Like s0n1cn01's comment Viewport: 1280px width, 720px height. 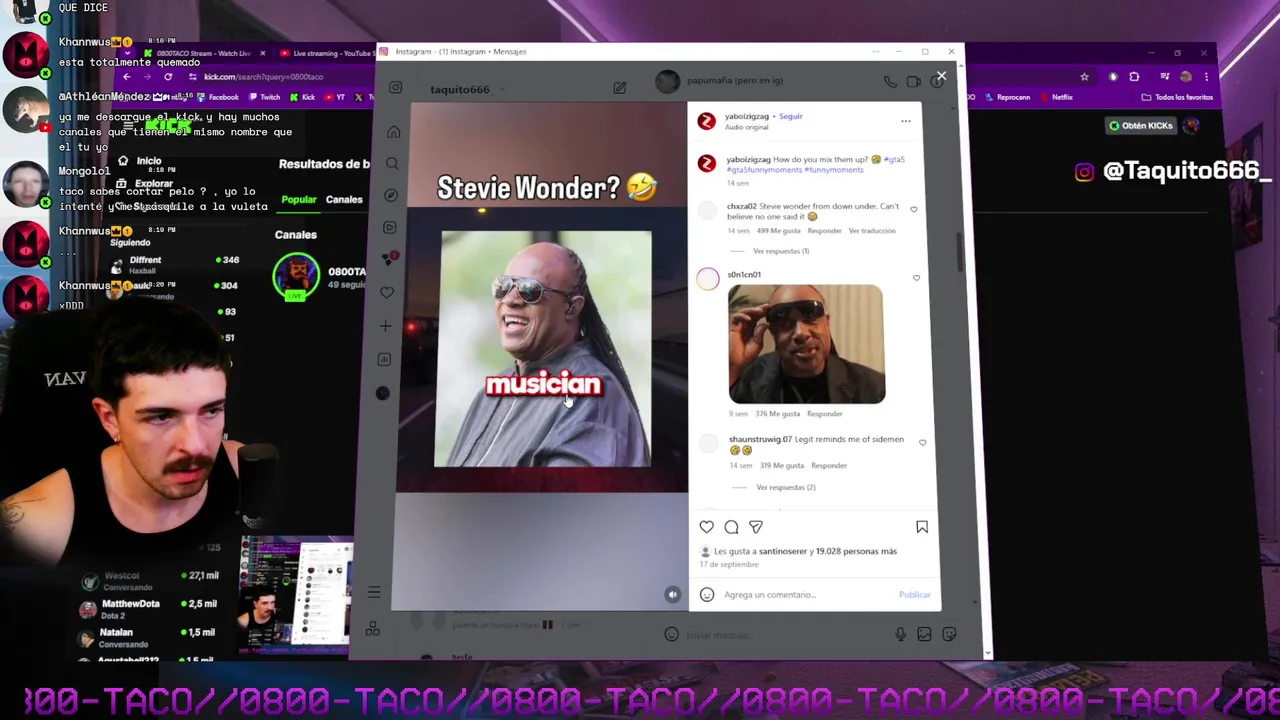[916, 278]
